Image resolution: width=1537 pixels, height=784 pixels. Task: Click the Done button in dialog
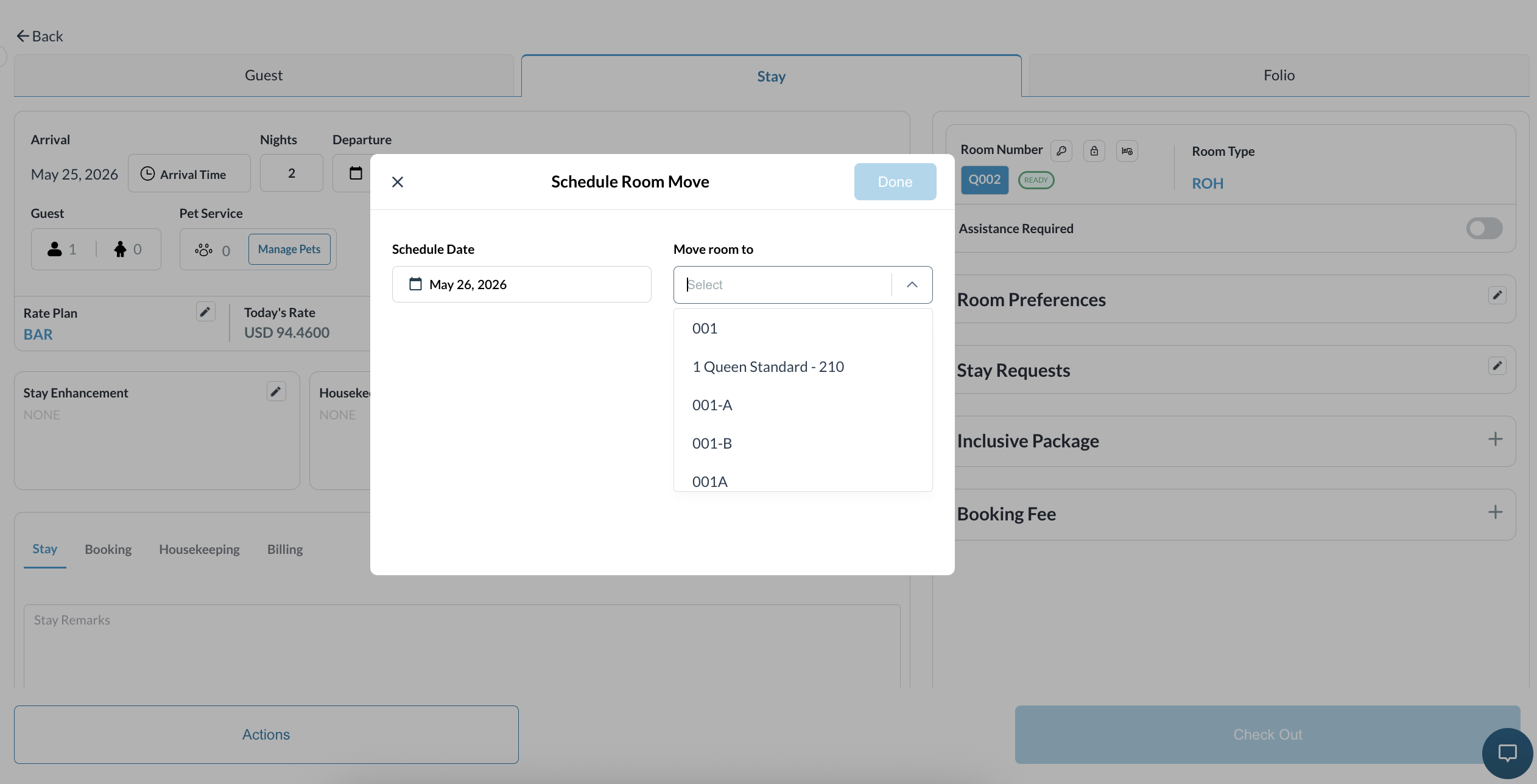pyautogui.click(x=895, y=181)
